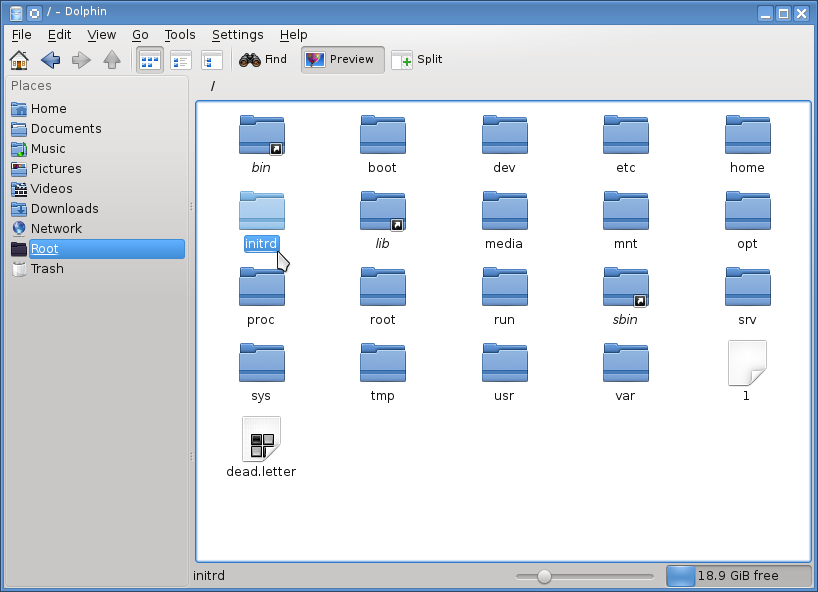The image size is (818, 592).
Task: Open the View menu
Action: 101,35
